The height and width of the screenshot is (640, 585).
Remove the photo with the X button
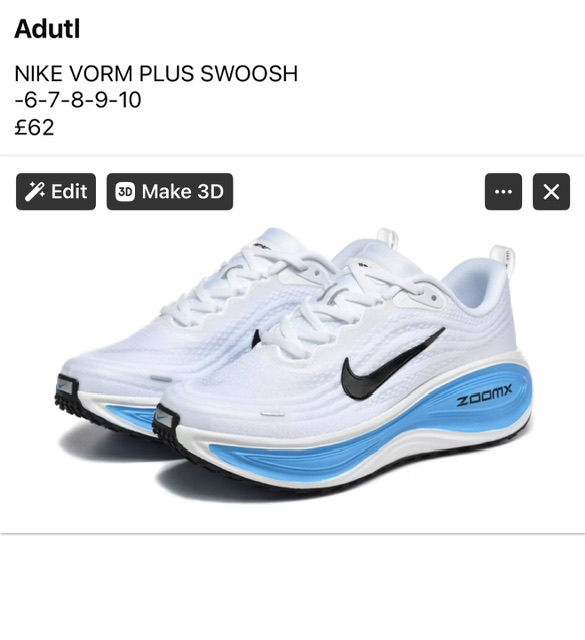[x=551, y=191]
